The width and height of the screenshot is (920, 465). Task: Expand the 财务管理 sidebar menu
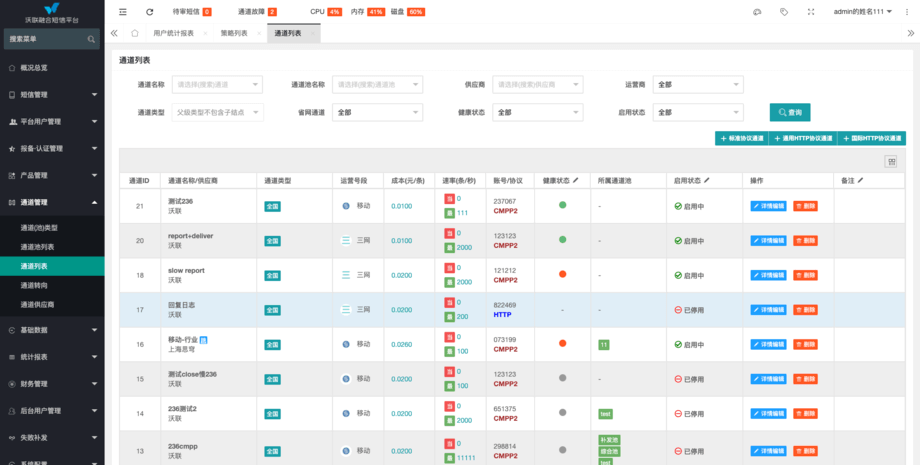(x=52, y=384)
